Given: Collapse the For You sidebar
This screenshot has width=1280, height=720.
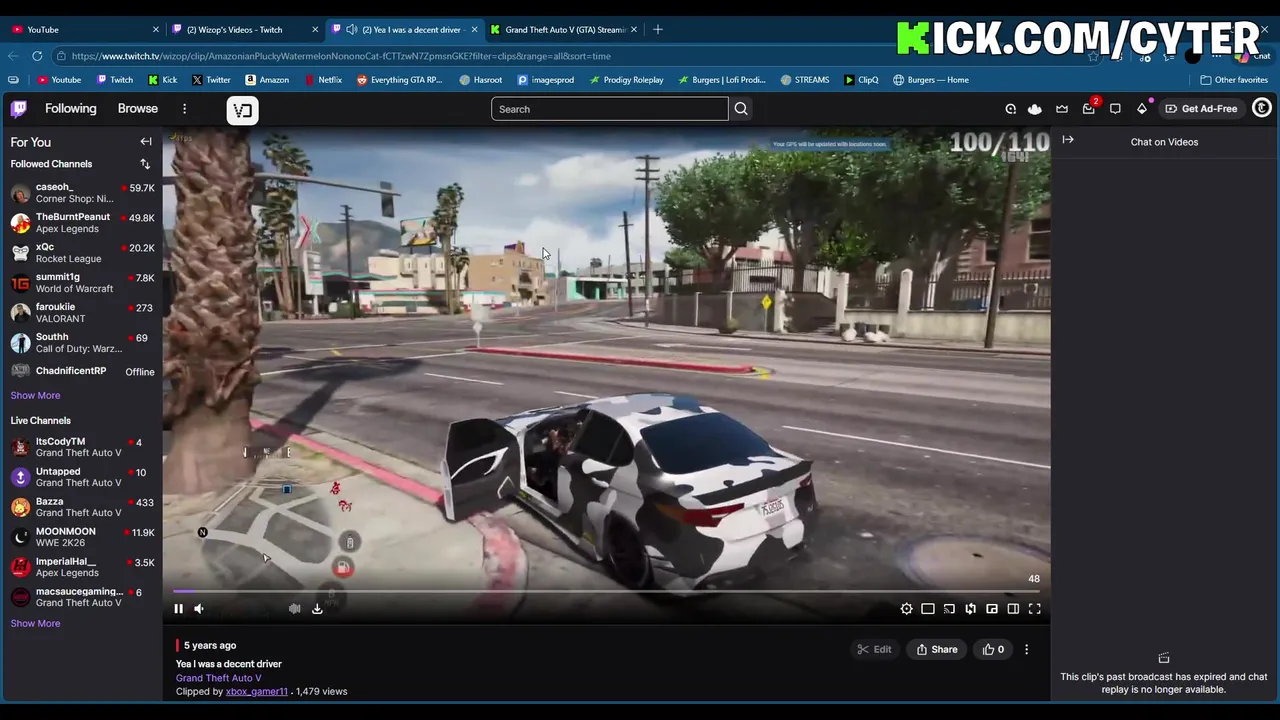Looking at the screenshot, I should 146,142.
